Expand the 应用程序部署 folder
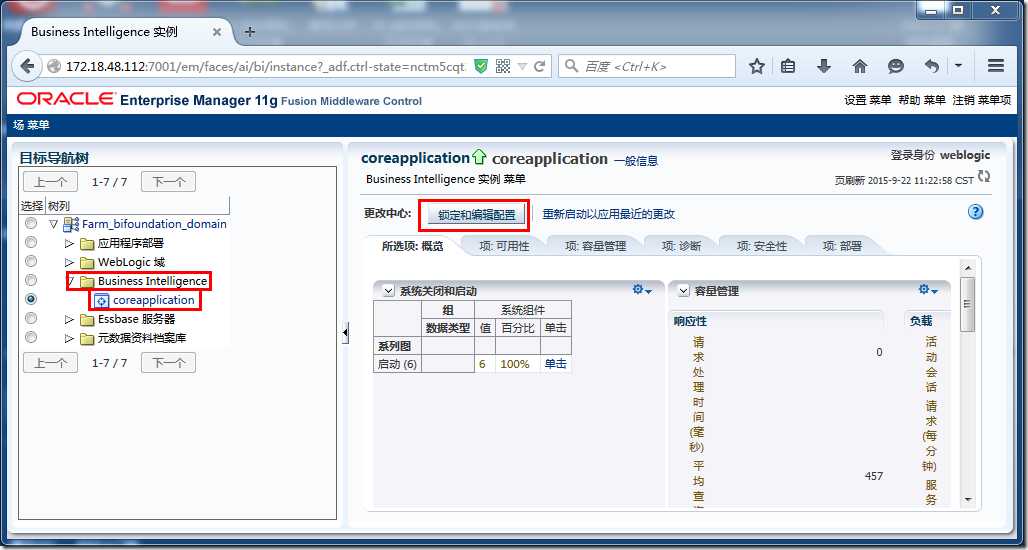Image resolution: width=1028 pixels, height=550 pixels. 69,244
